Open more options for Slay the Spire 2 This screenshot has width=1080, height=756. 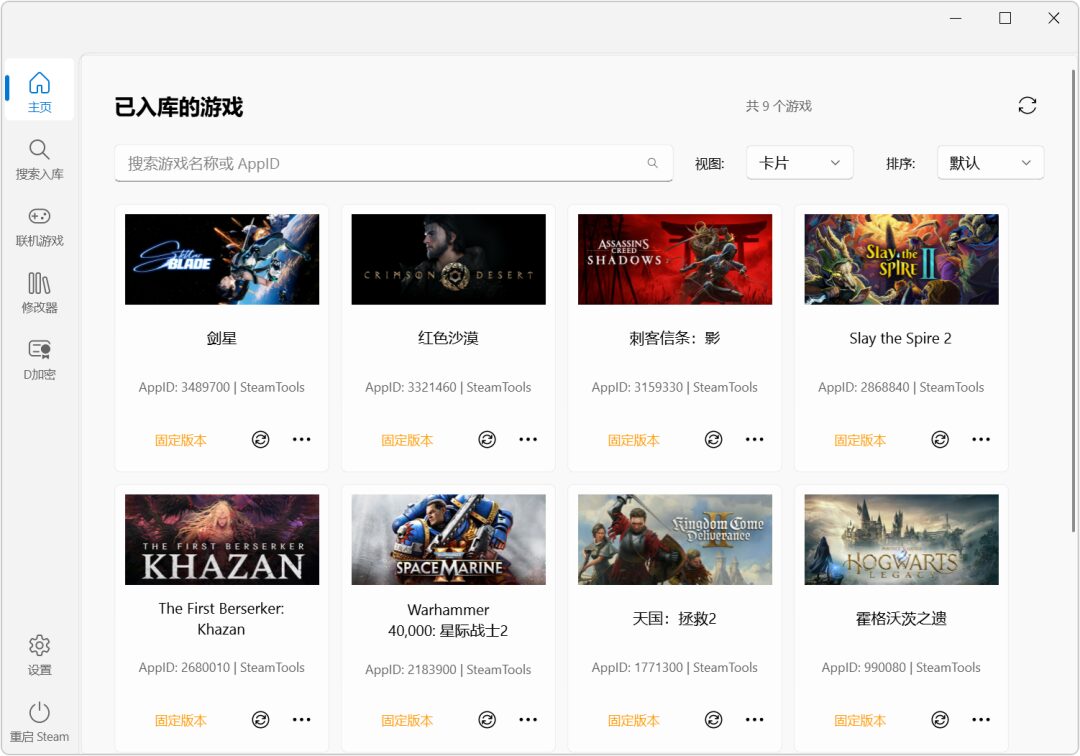pyautogui.click(x=982, y=439)
